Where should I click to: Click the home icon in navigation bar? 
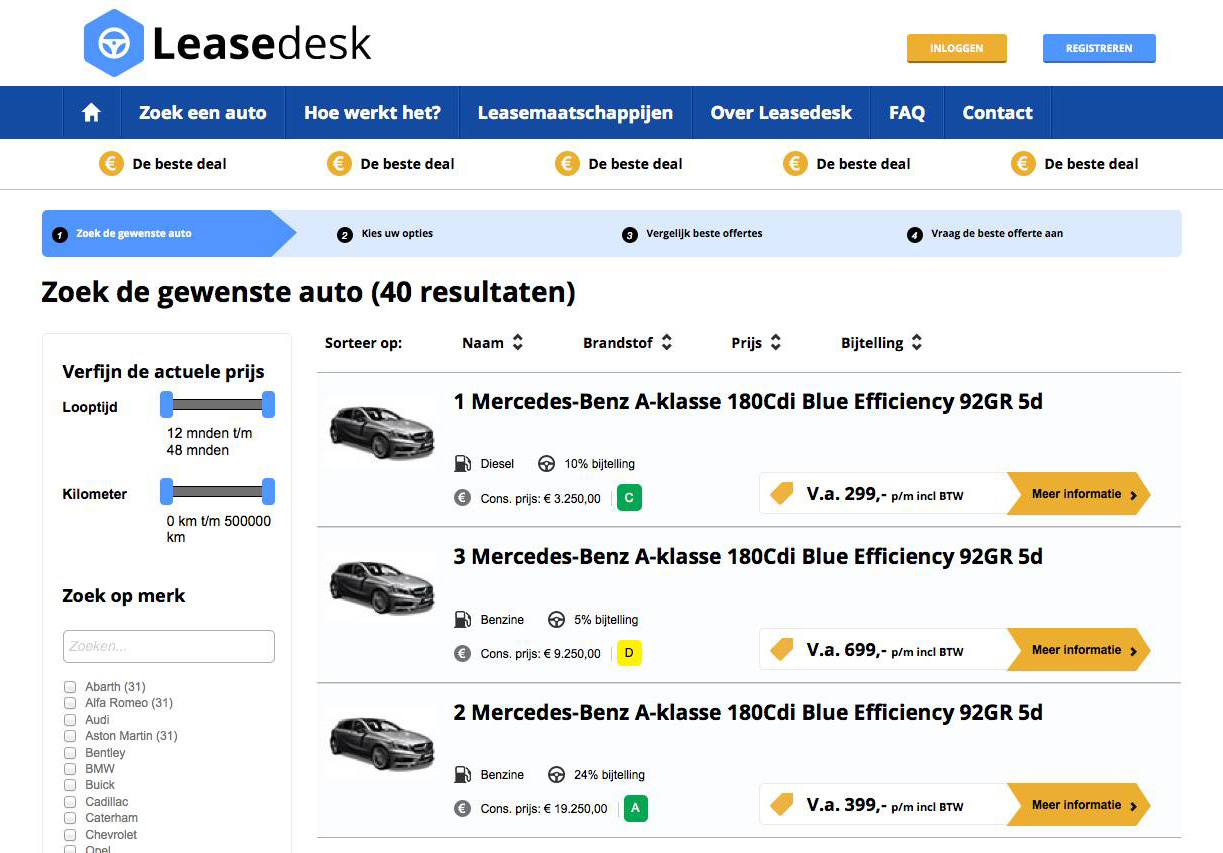(x=91, y=113)
